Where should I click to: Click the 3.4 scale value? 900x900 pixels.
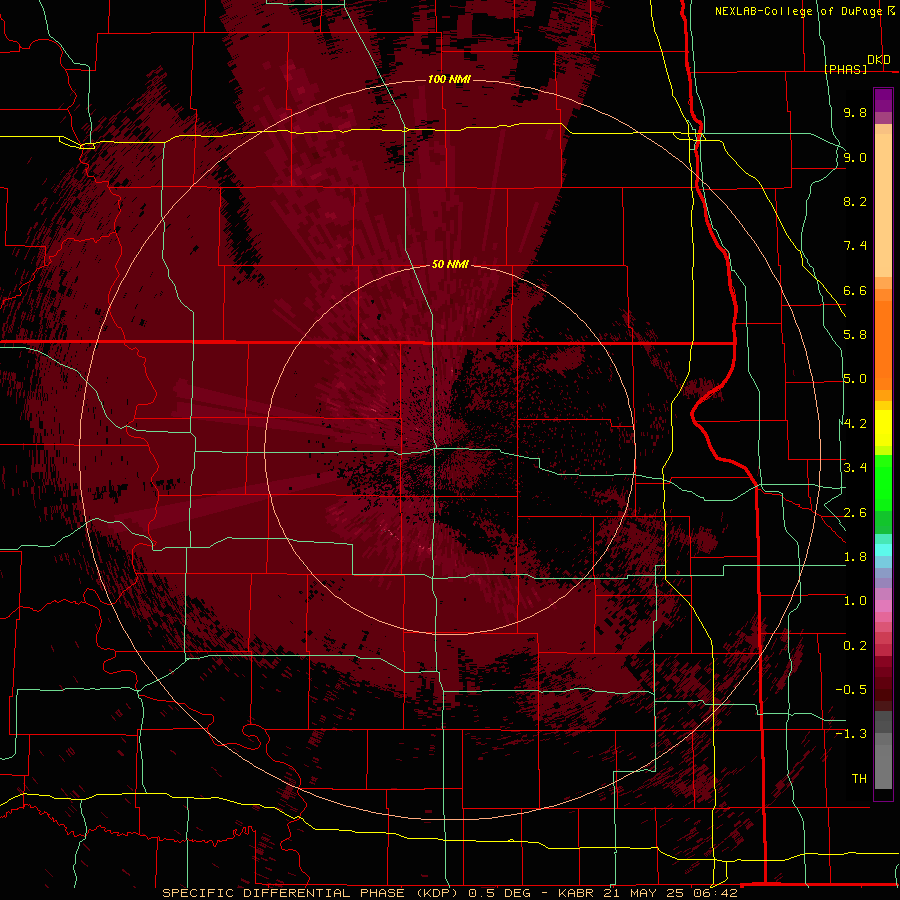click(x=855, y=468)
